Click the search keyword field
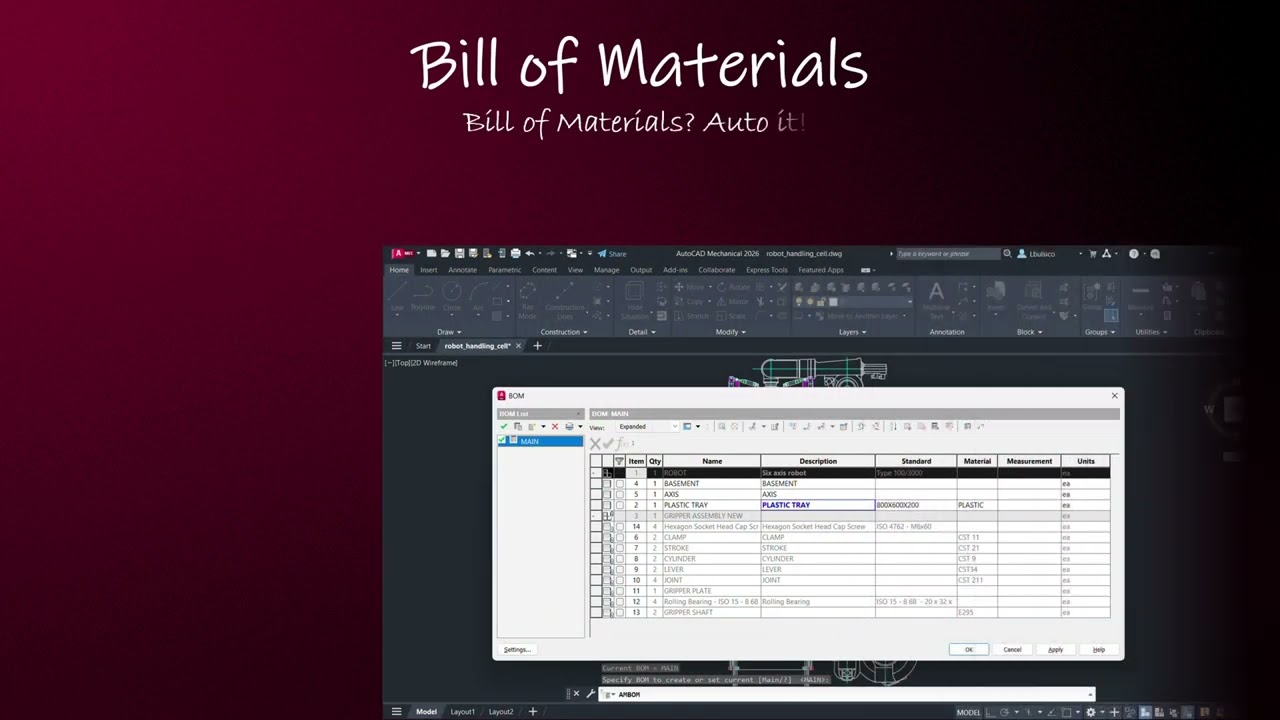 (947, 254)
